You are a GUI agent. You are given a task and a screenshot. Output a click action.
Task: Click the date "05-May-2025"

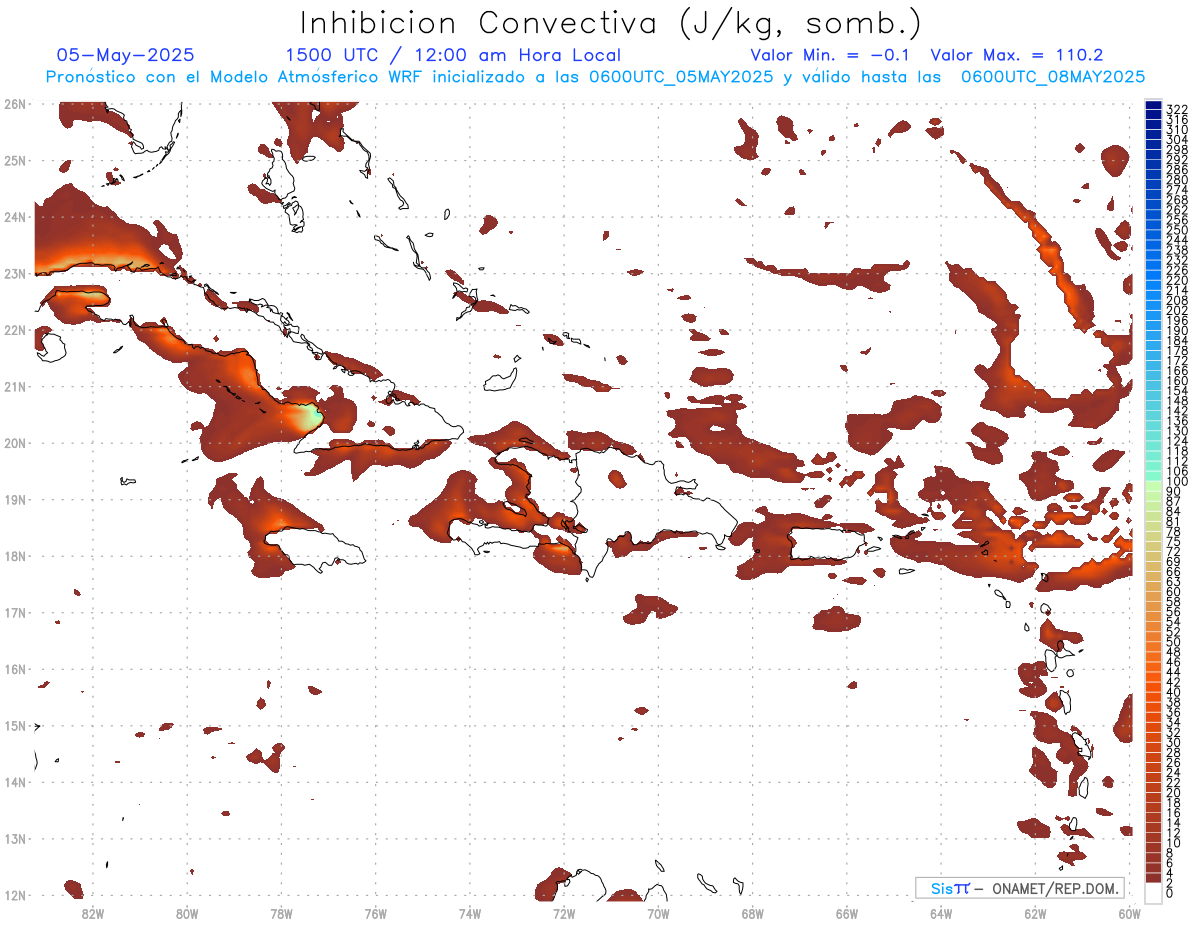[x=126, y=56]
